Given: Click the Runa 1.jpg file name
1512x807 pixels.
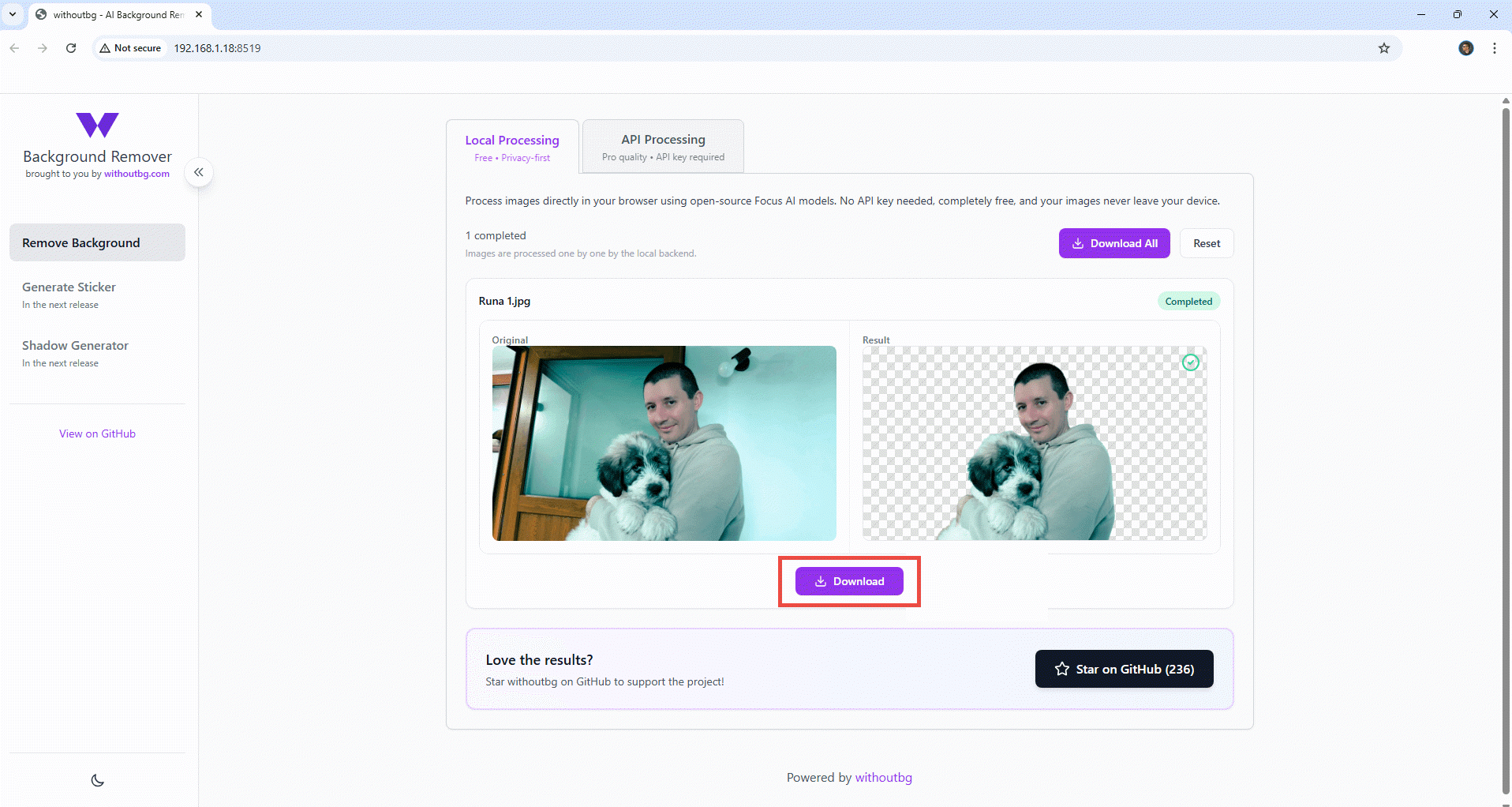Looking at the screenshot, I should (504, 301).
